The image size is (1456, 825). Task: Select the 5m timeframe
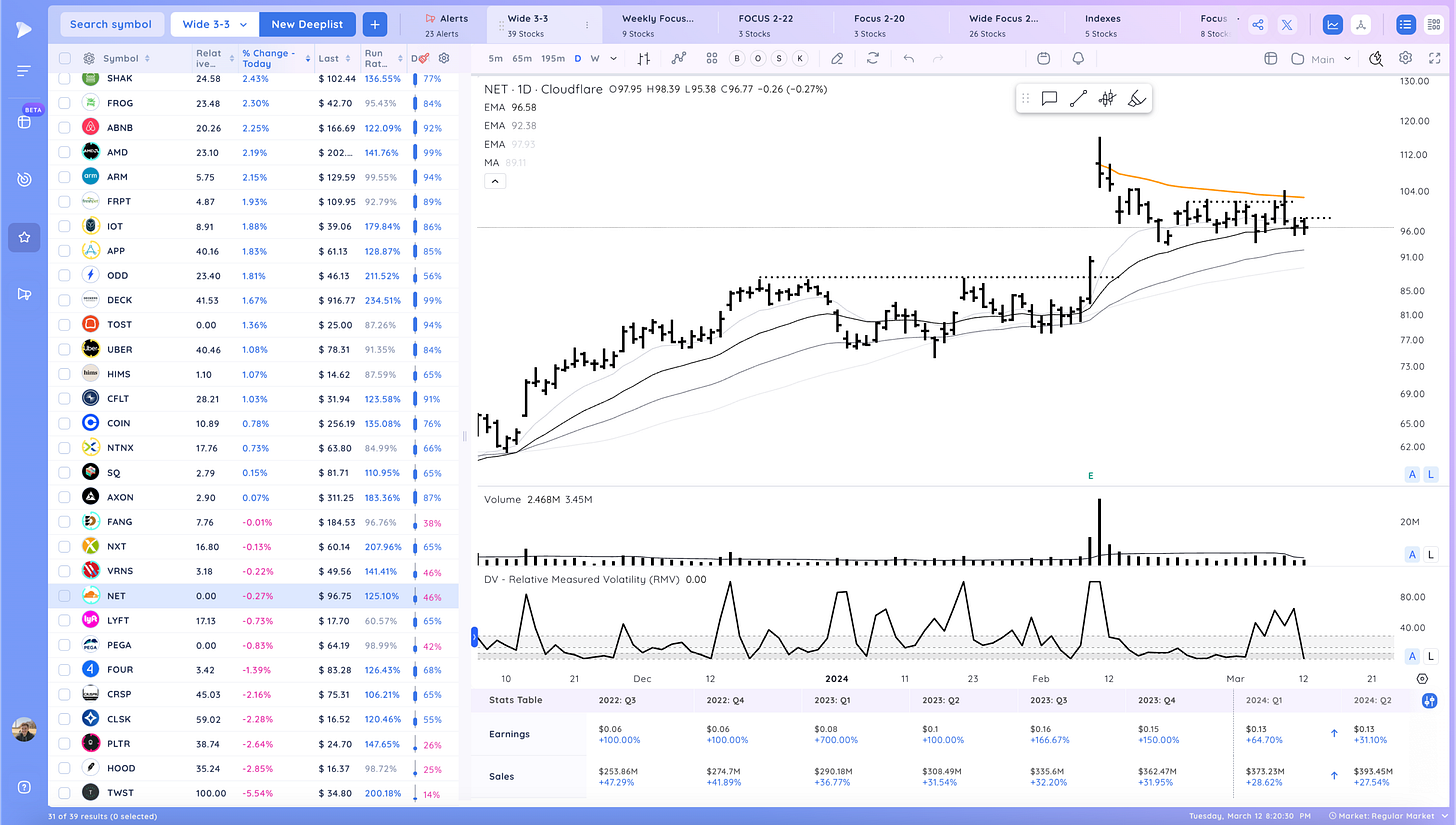(x=496, y=58)
